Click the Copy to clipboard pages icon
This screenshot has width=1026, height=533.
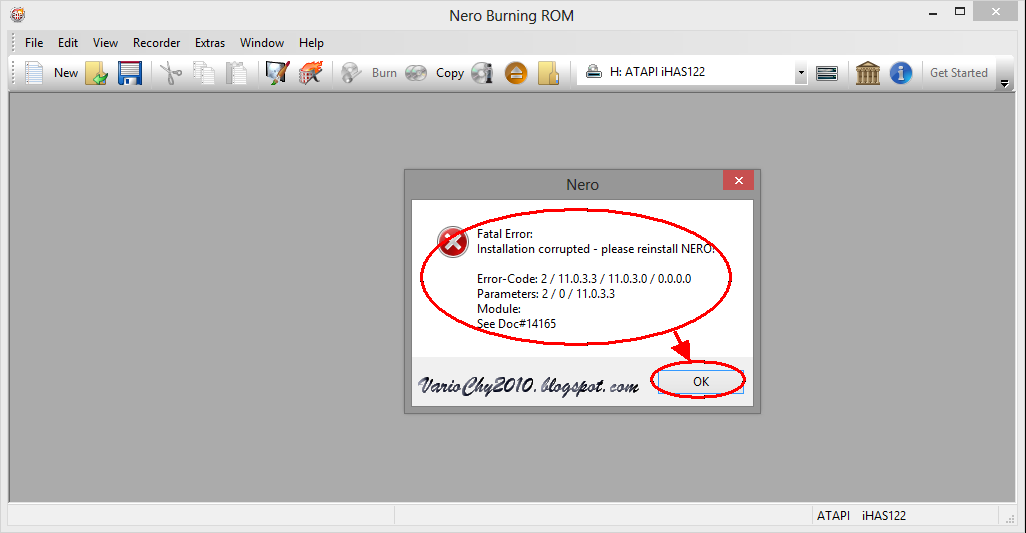coord(203,73)
